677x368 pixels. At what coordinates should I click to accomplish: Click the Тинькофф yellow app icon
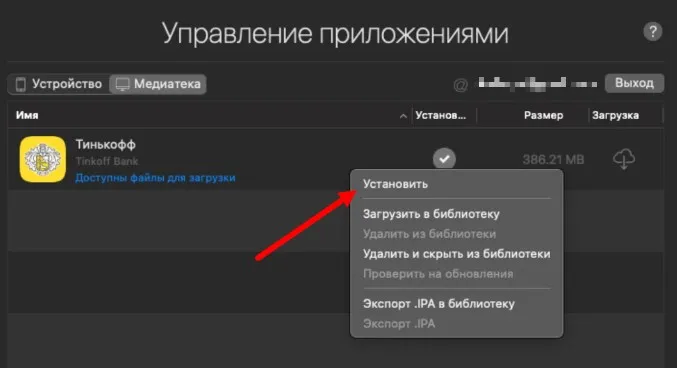point(43,159)
